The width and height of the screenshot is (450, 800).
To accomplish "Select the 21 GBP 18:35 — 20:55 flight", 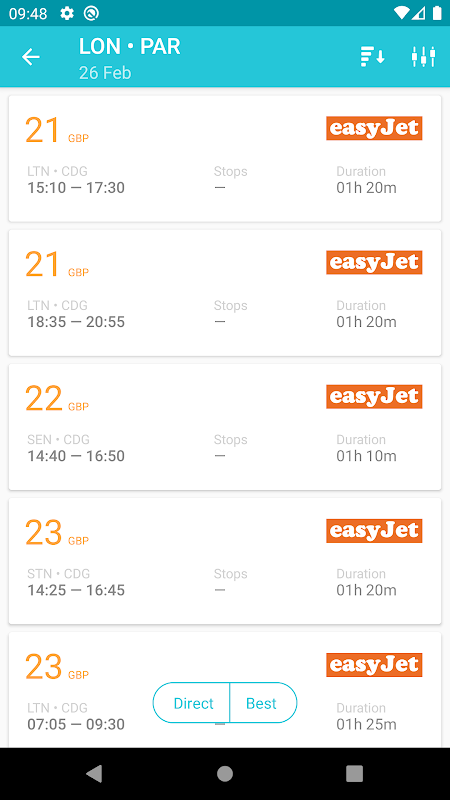I will coord(225,293).
